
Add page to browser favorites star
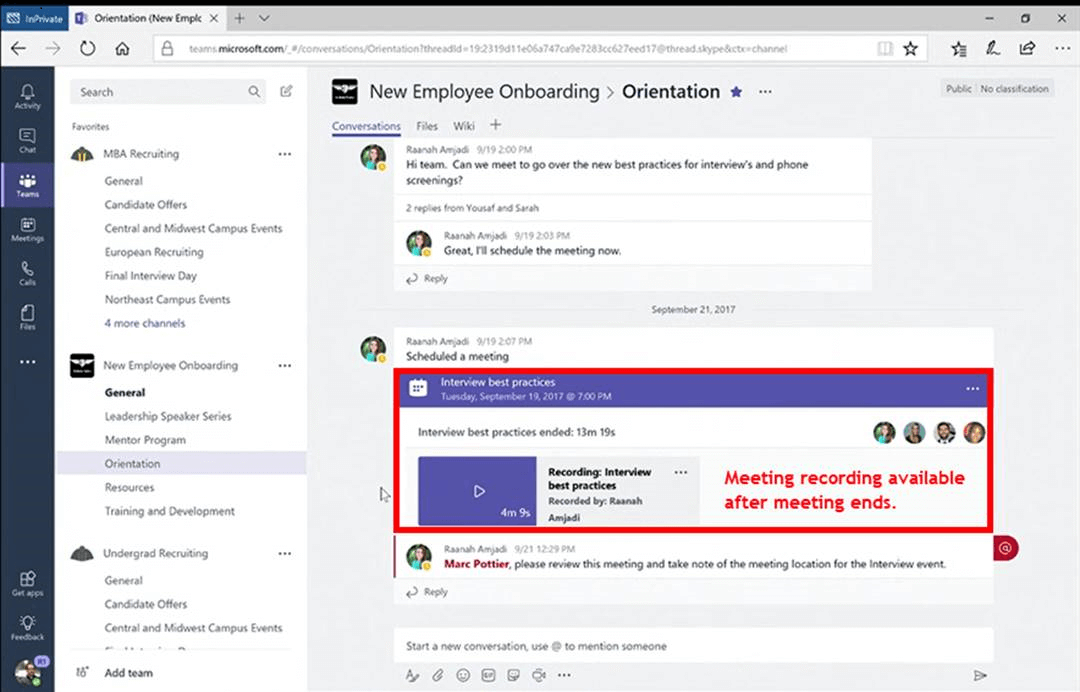911,48
